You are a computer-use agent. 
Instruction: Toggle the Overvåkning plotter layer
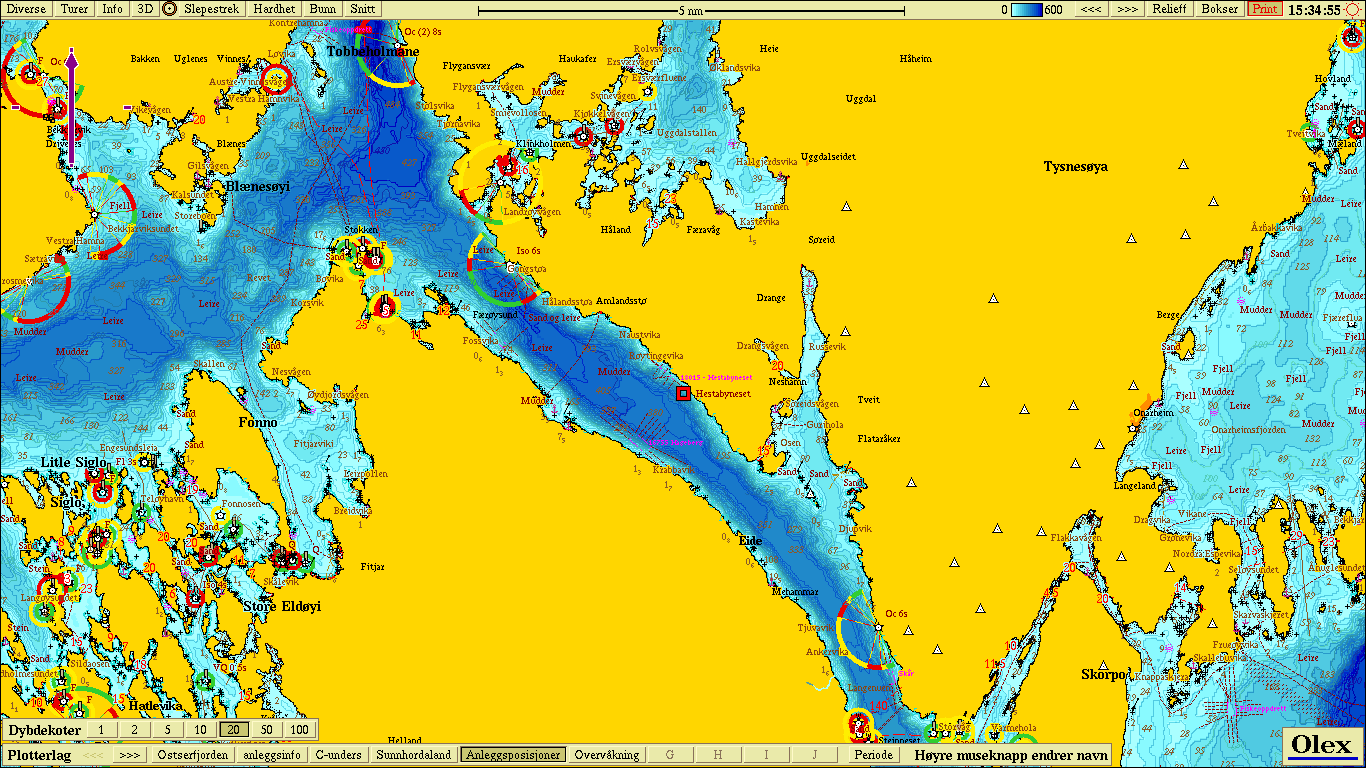coord(607,755)
